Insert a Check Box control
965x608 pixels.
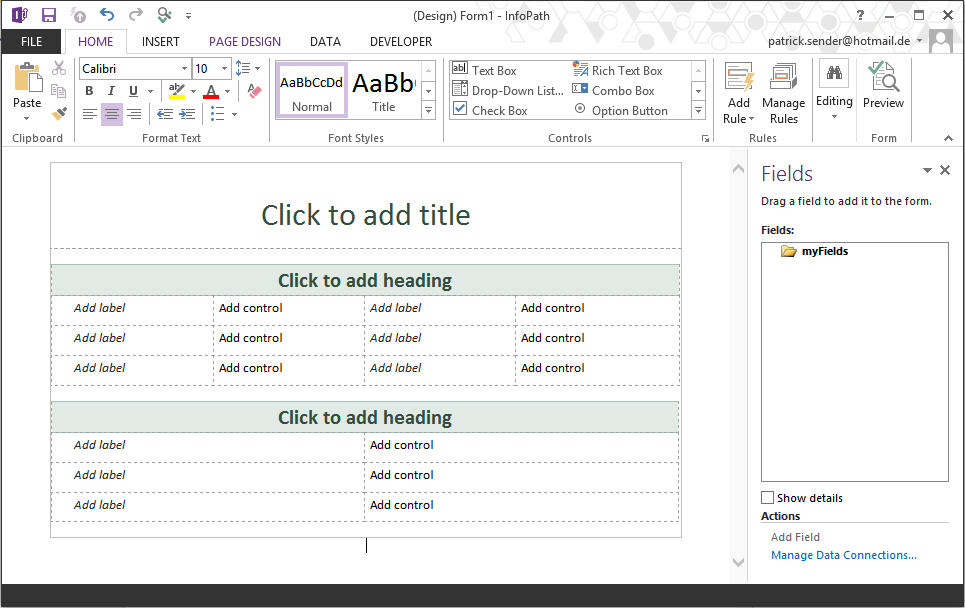click(491, 110)
